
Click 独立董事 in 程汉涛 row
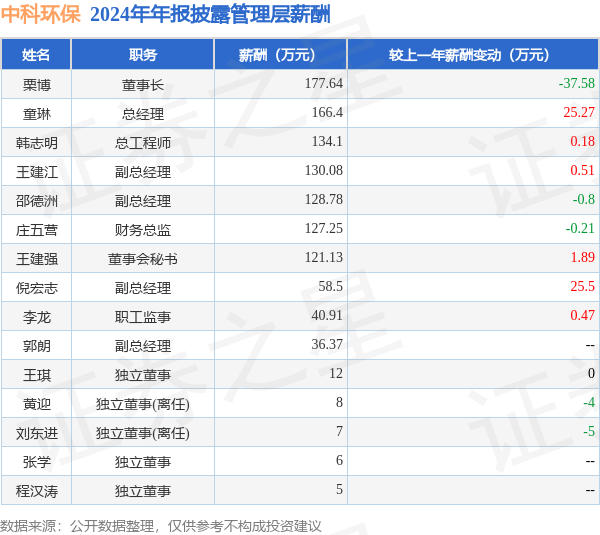[x=143, y=492]
